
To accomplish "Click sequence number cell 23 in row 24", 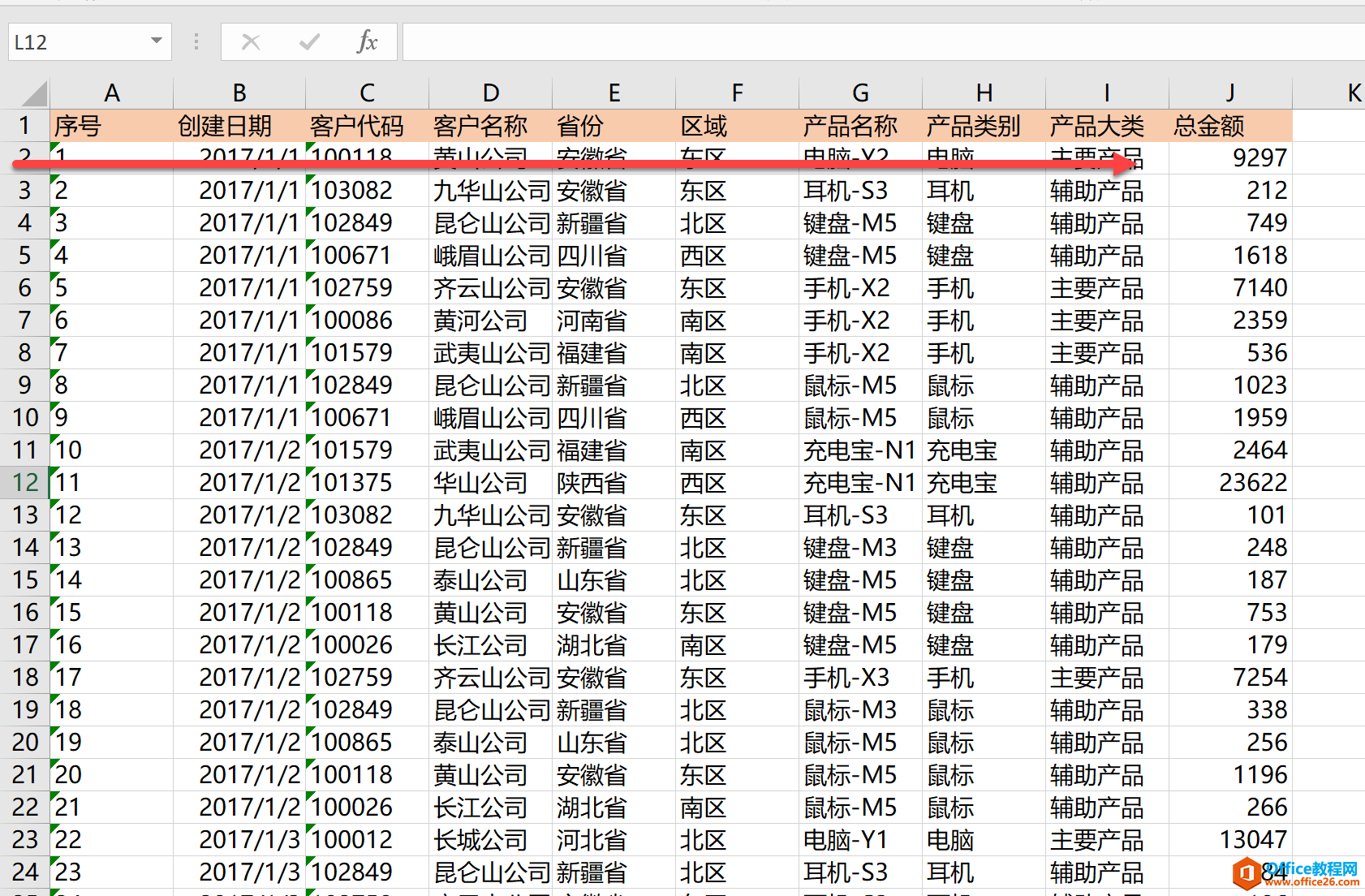I will pos(112,872).
